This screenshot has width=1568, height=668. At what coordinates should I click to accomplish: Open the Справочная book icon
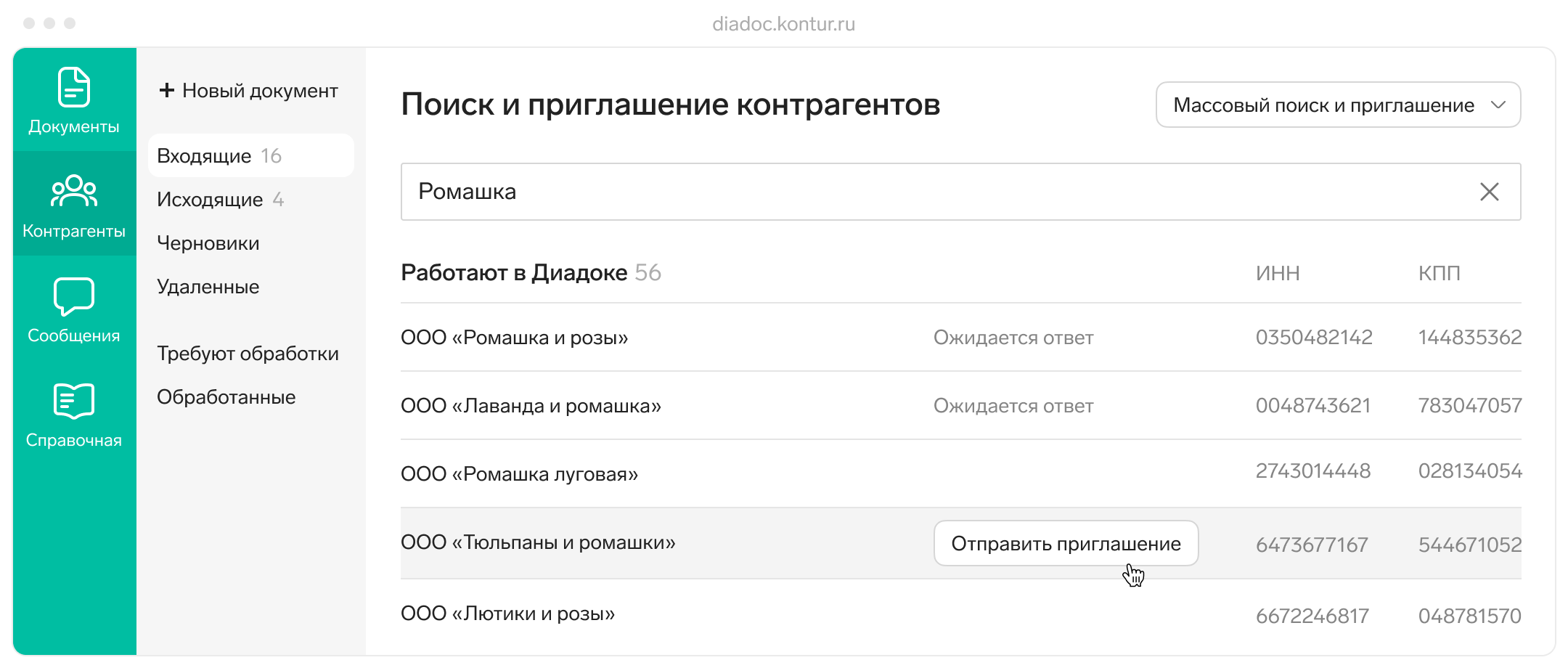(x=74, y=401)
